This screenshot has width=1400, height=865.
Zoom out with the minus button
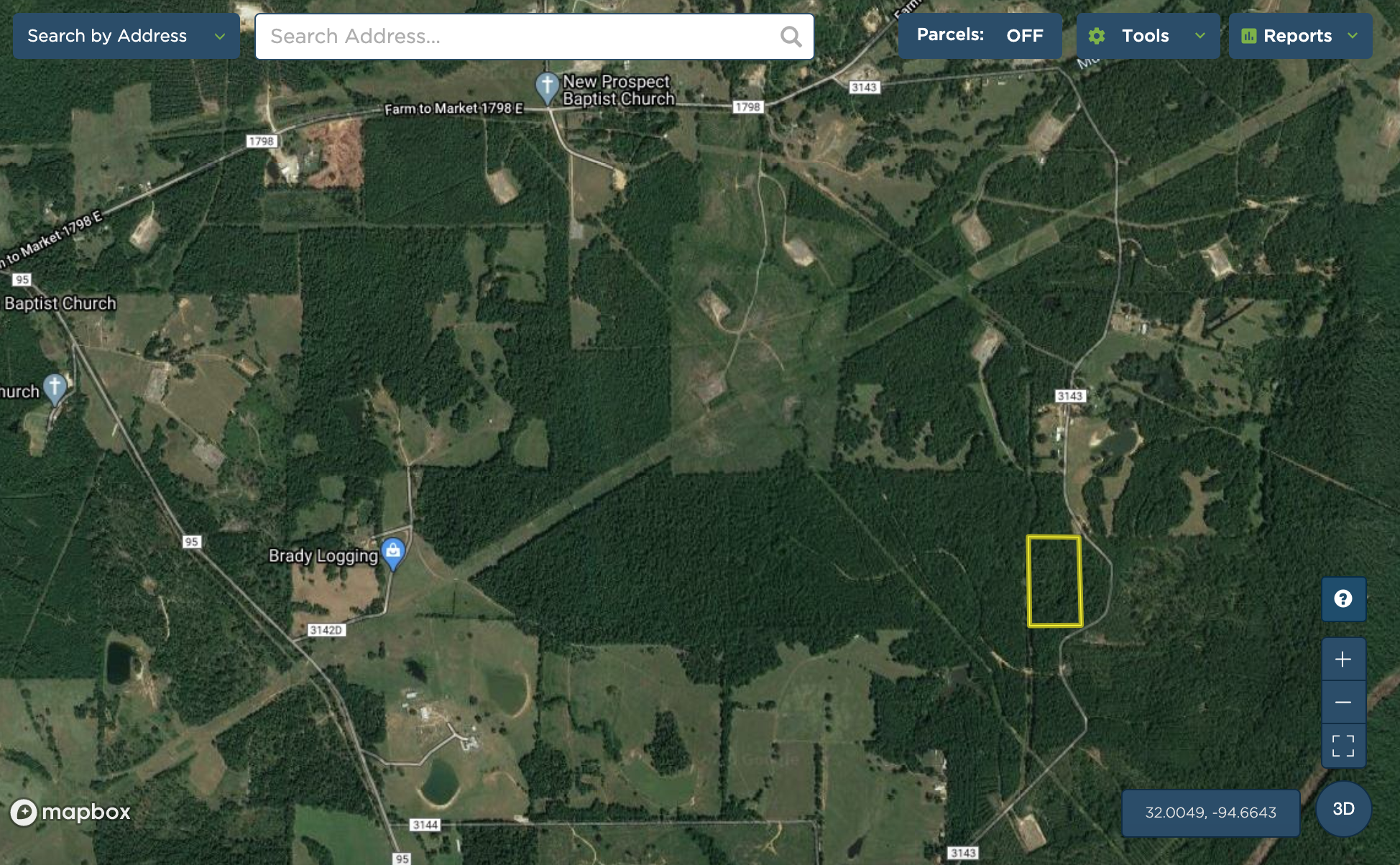pyautogui.click(x=1343, y=702)
